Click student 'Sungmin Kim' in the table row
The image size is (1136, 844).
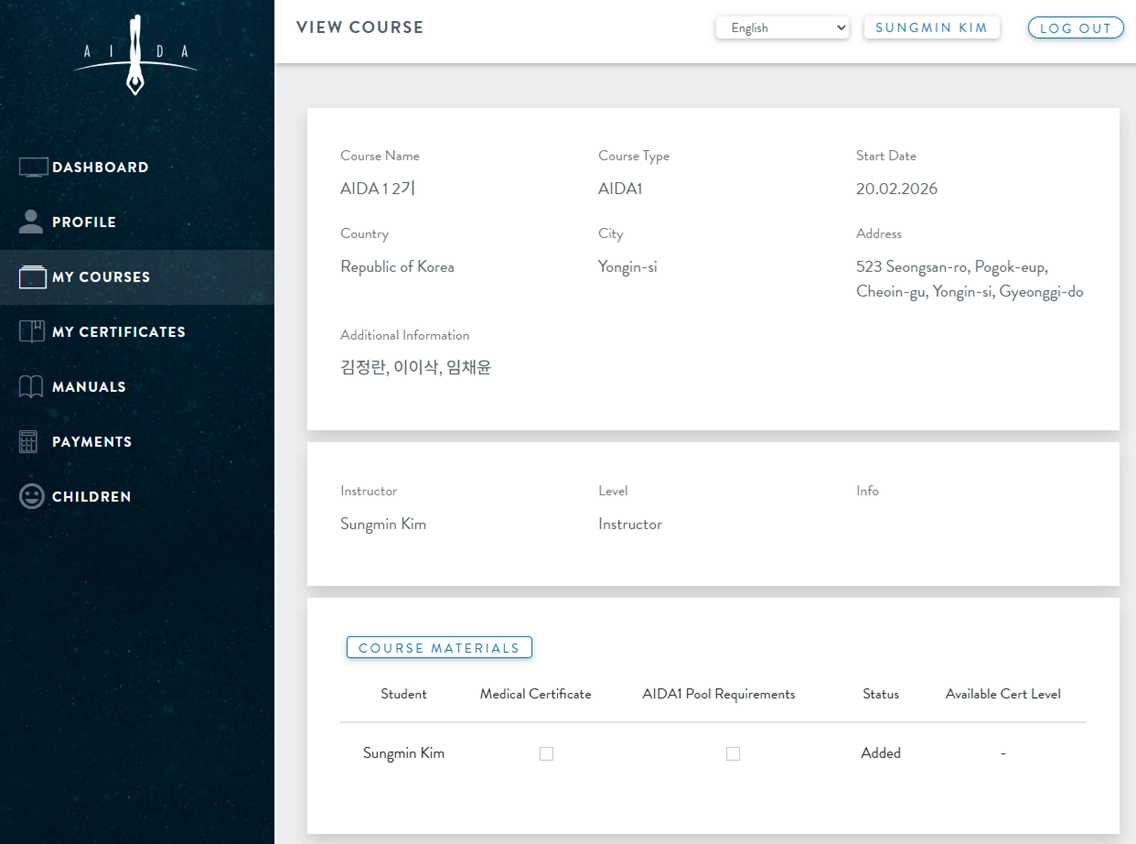click(404, 753)
